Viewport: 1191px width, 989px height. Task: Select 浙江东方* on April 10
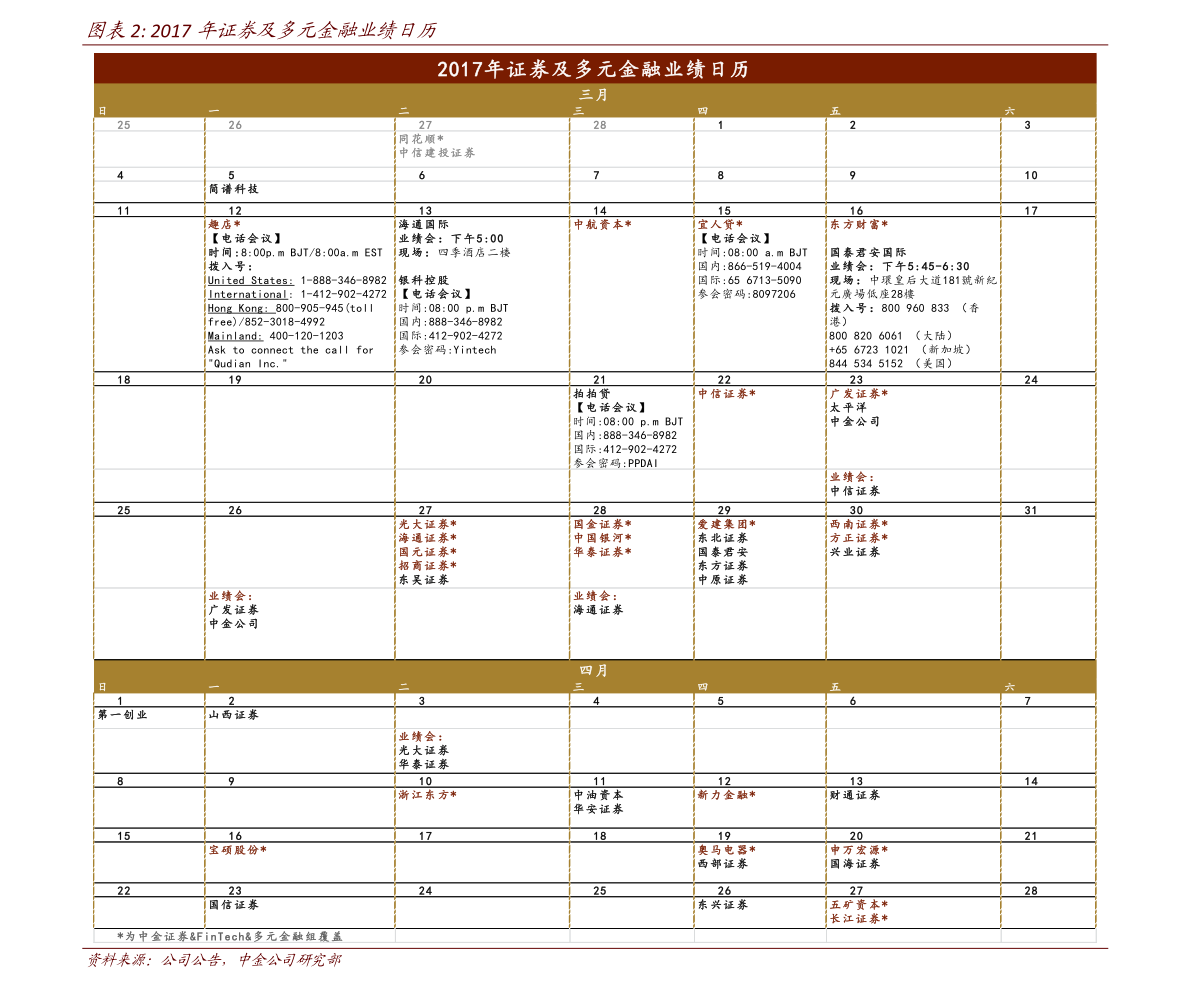[428, 795]
